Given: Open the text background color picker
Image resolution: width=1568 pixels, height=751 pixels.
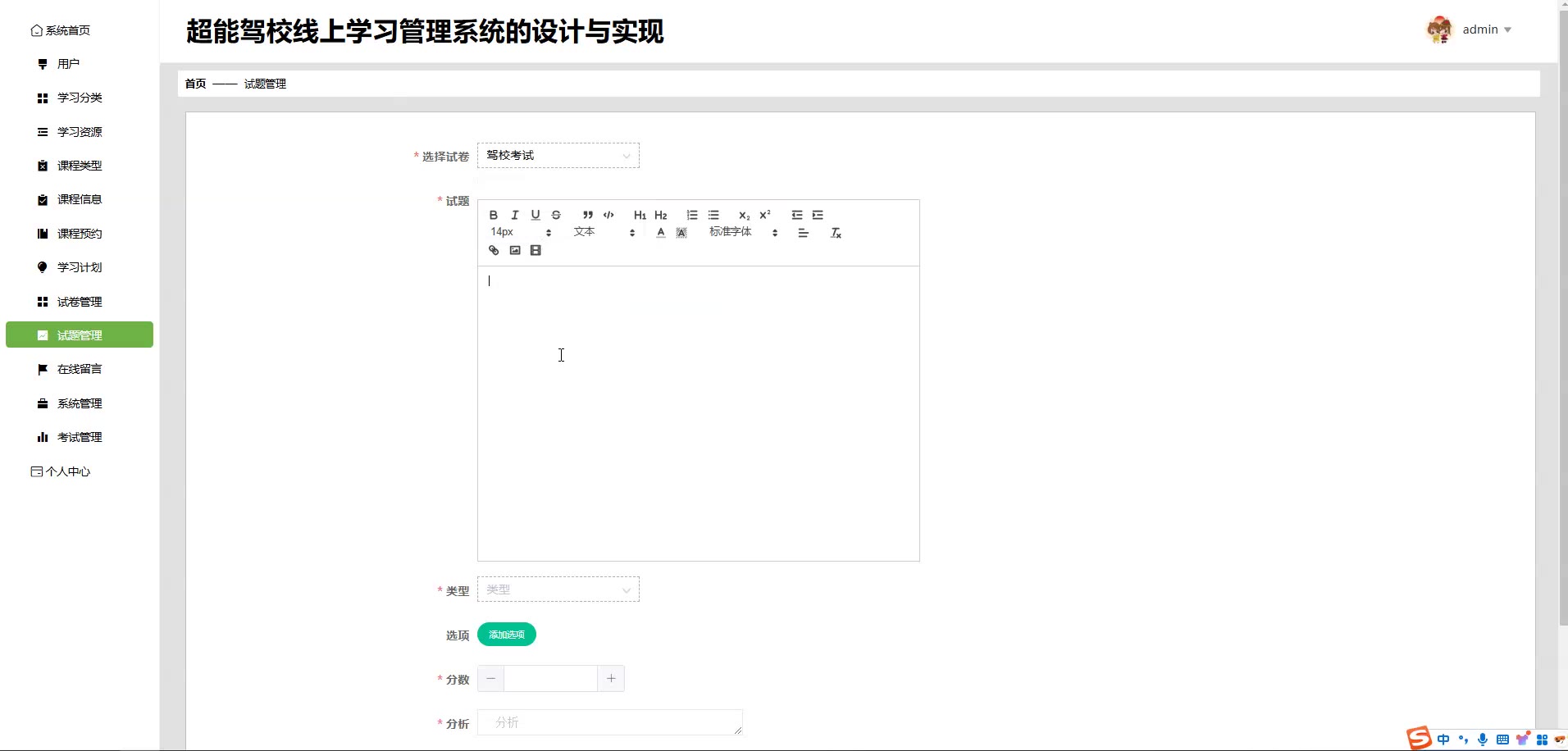Looking at the screenshot, I should tap(681, 233).
